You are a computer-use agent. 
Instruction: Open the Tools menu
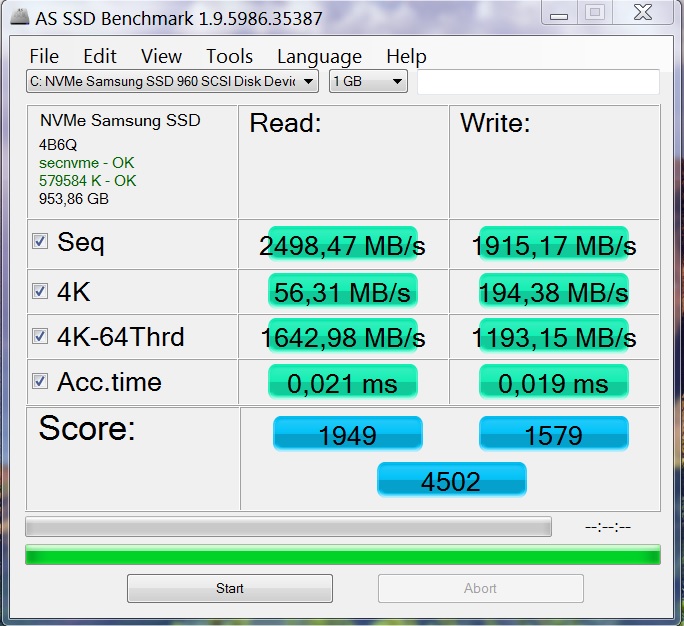(229, 56)
